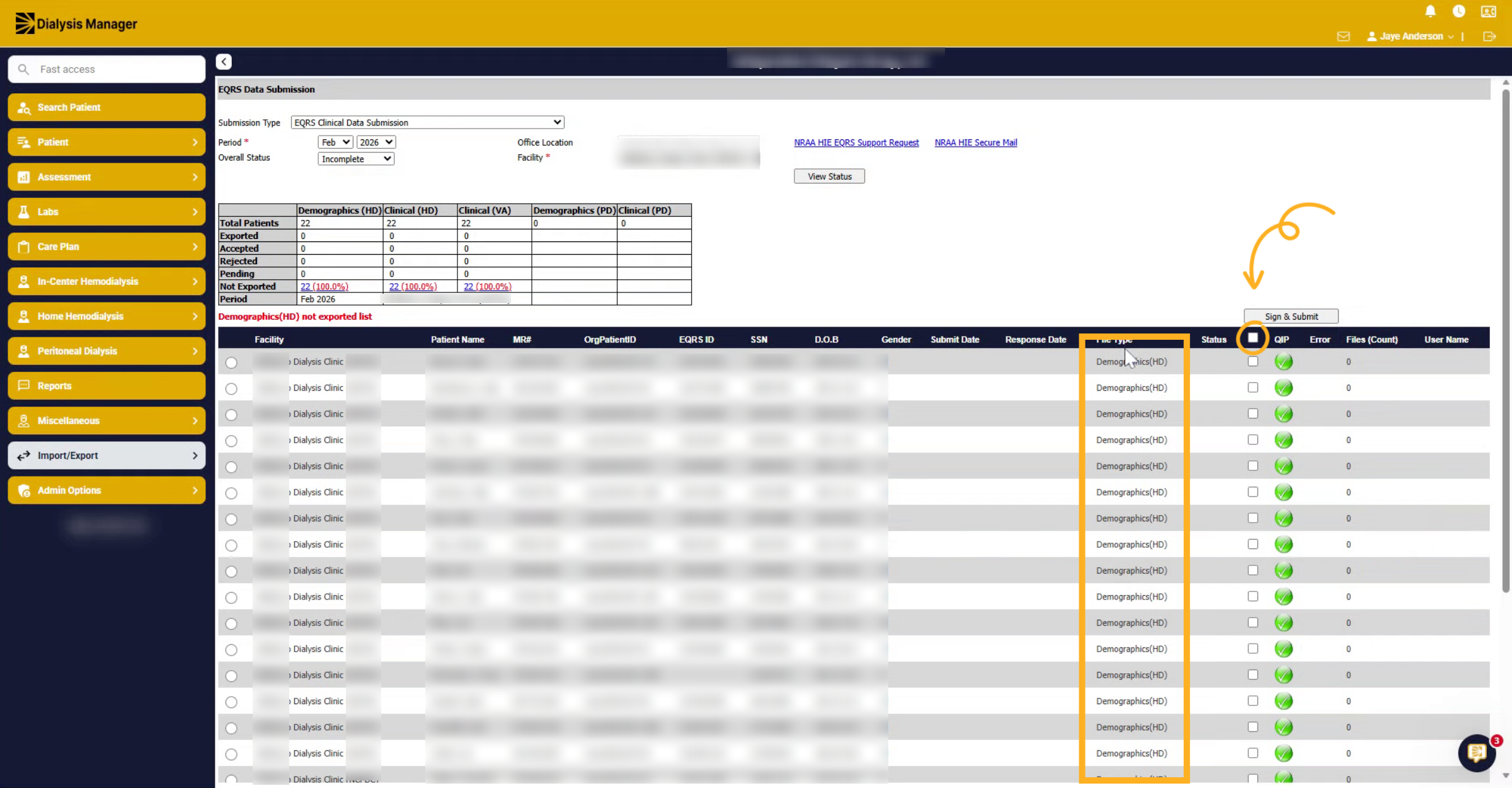Open the Submission Type dropdown
This screenshot has width=1512, height=788.
click(x=427, y=122)
